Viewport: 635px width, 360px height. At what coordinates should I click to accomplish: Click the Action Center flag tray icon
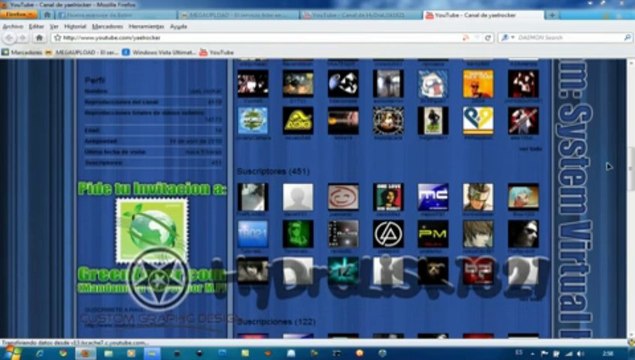(x=545, y=354)
